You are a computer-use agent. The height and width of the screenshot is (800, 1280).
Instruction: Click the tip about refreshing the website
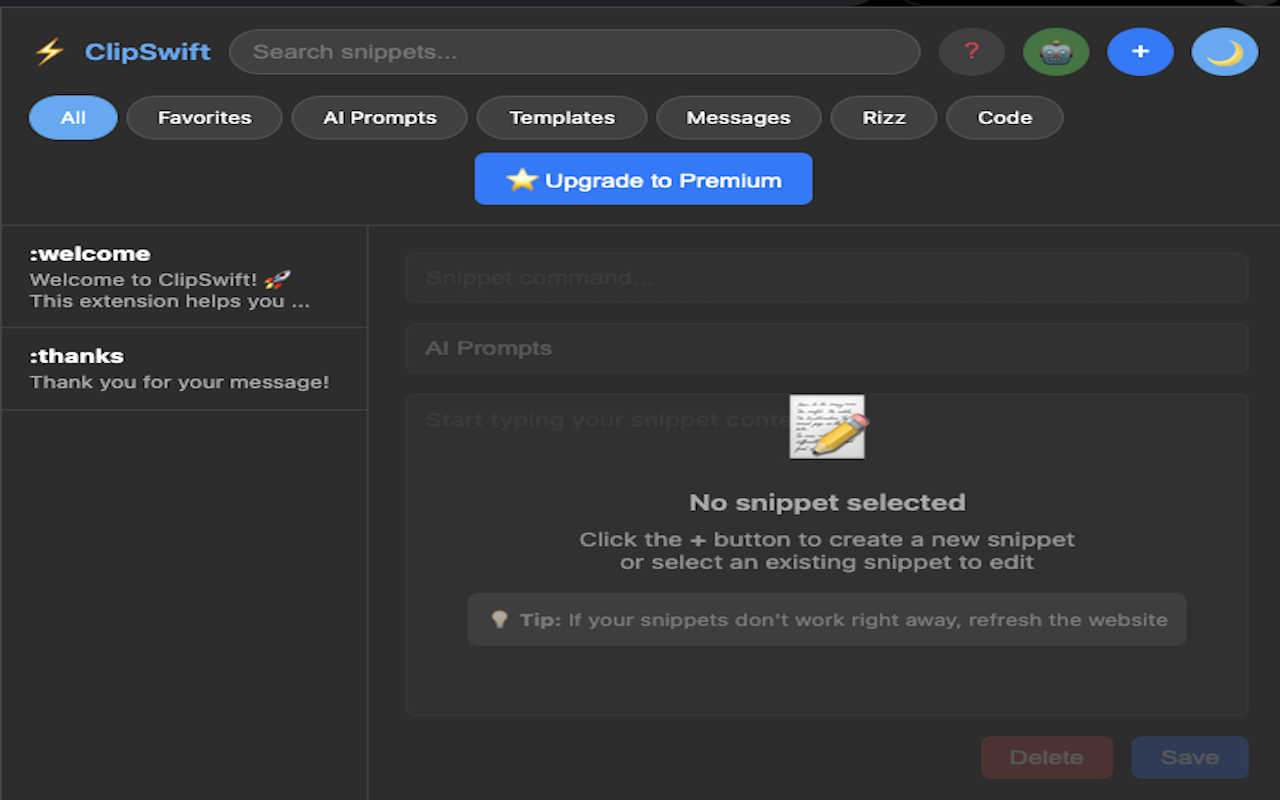(x=827, y=619)
